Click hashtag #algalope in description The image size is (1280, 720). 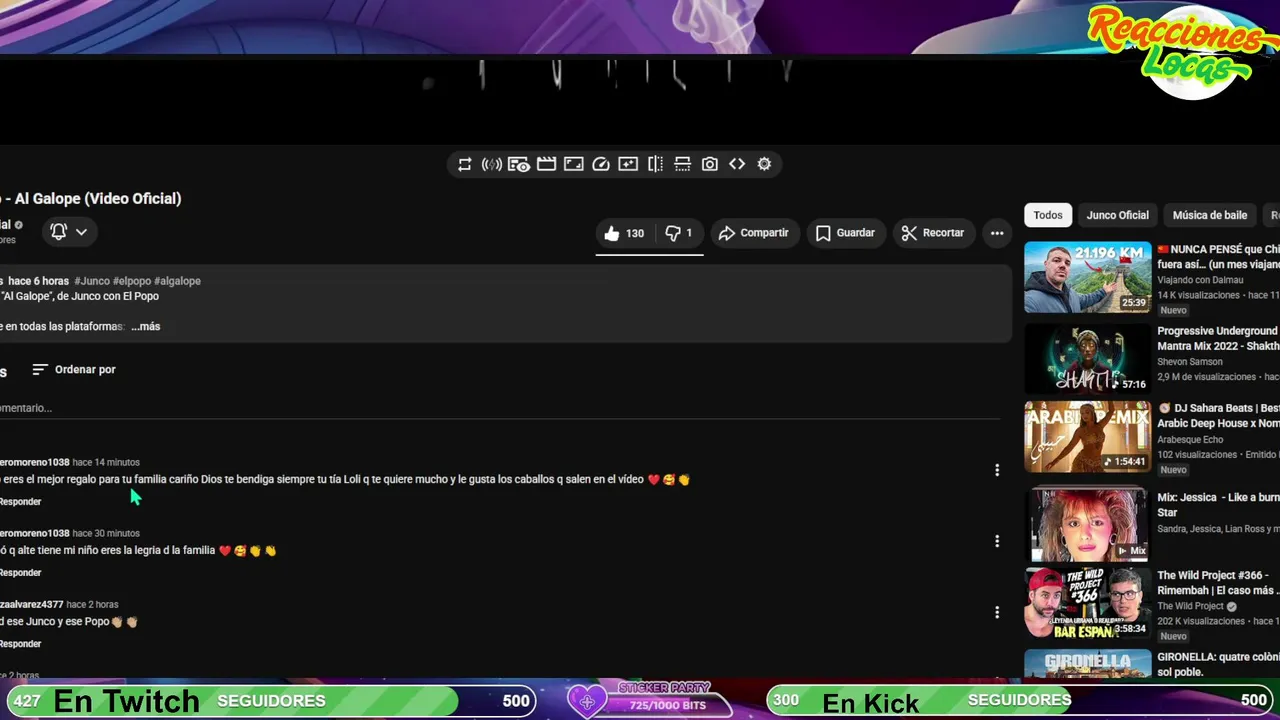[177, 281]
